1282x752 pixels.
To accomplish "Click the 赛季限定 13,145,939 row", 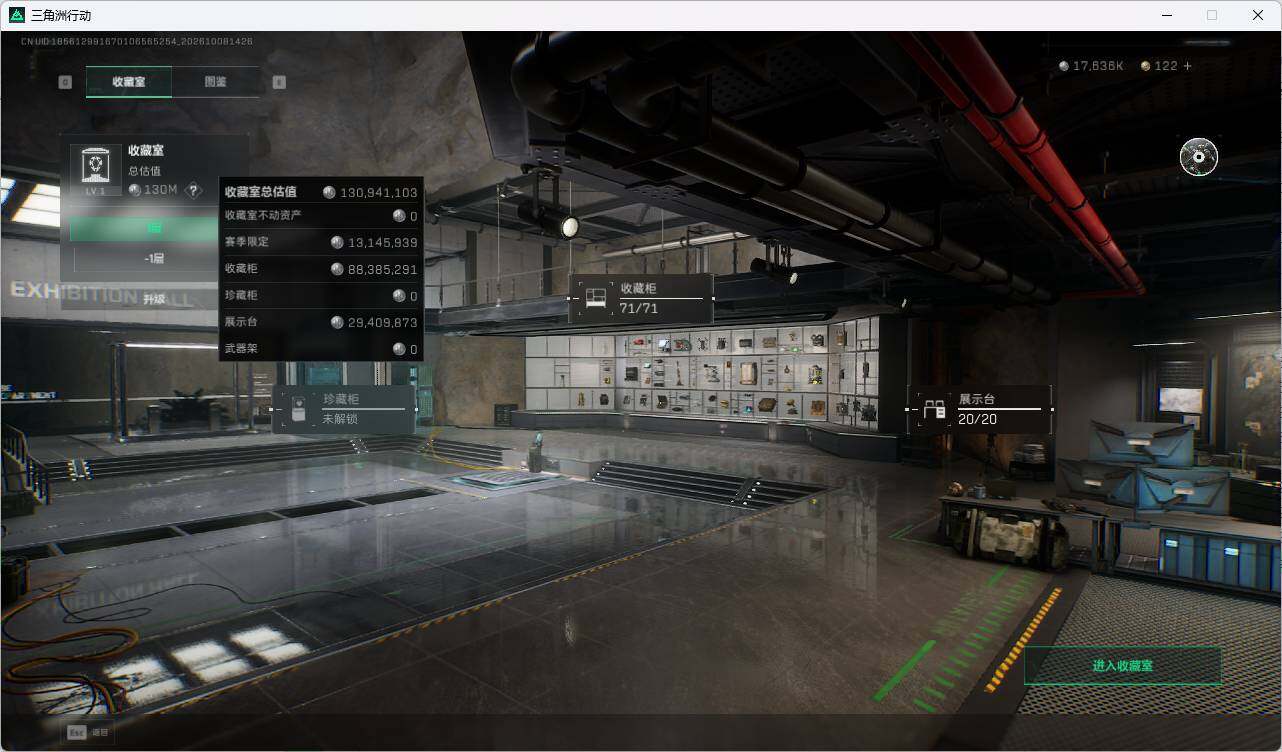I will (x=321, y=242).
